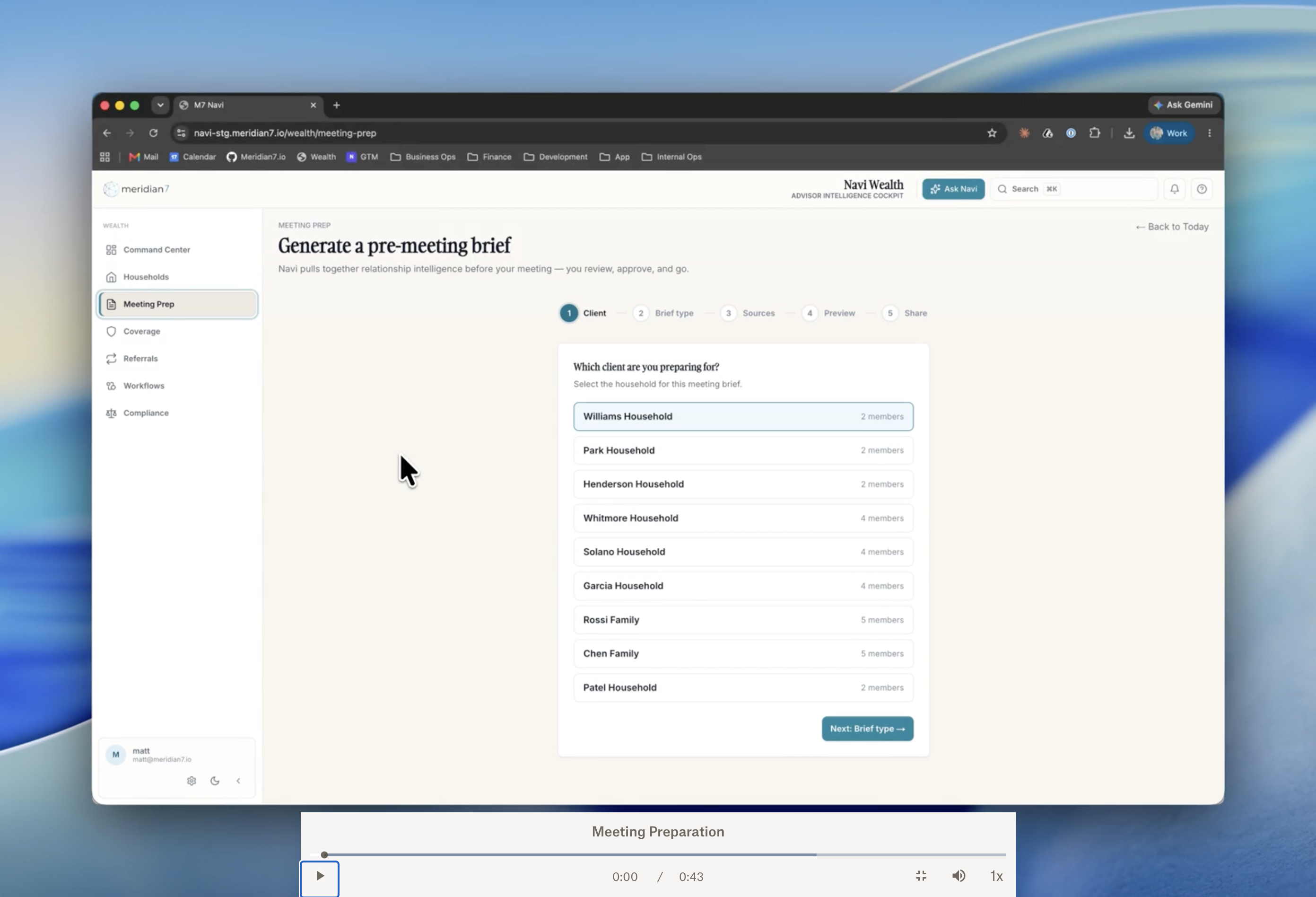
Task: Expand the Development bookmark folder
Action: pos(556,157)
